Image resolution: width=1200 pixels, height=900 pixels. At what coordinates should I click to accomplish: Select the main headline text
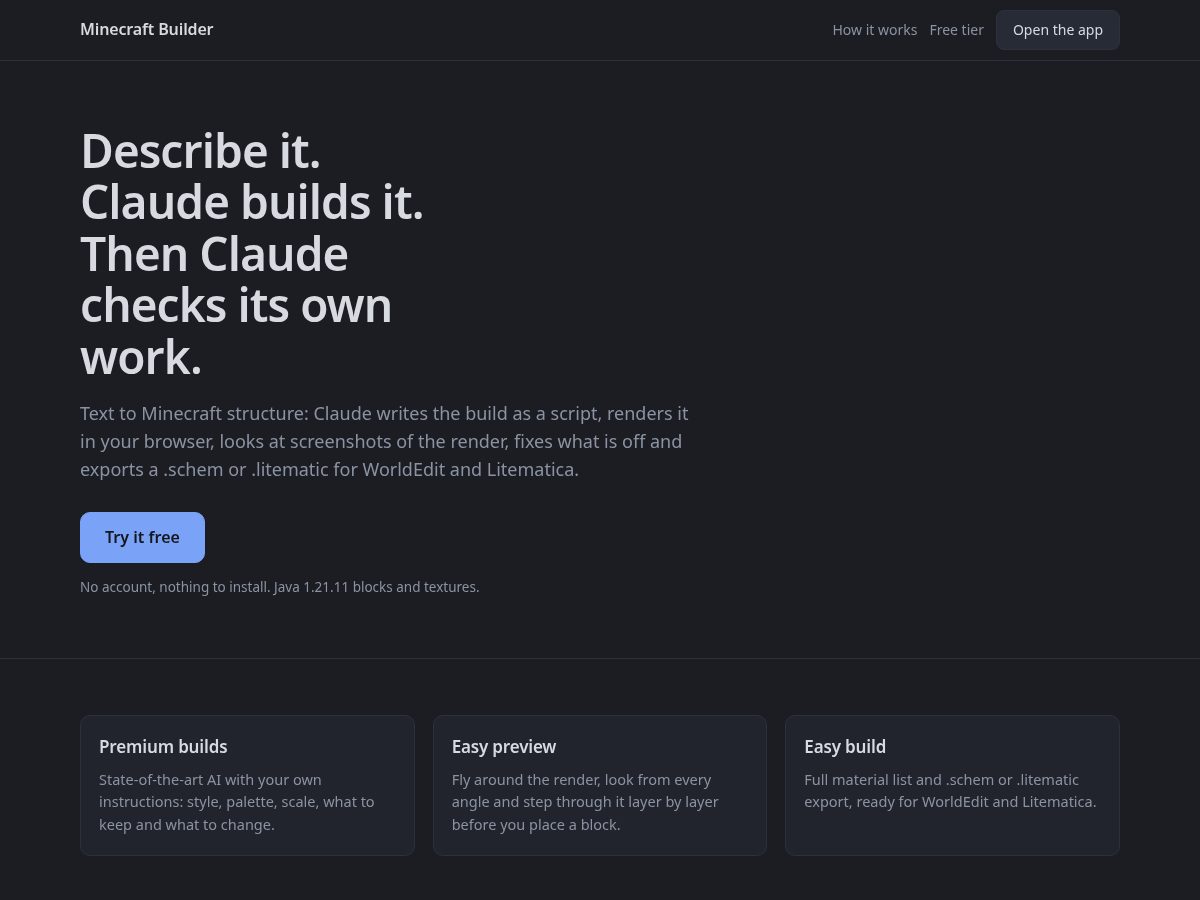click(252, 254)
